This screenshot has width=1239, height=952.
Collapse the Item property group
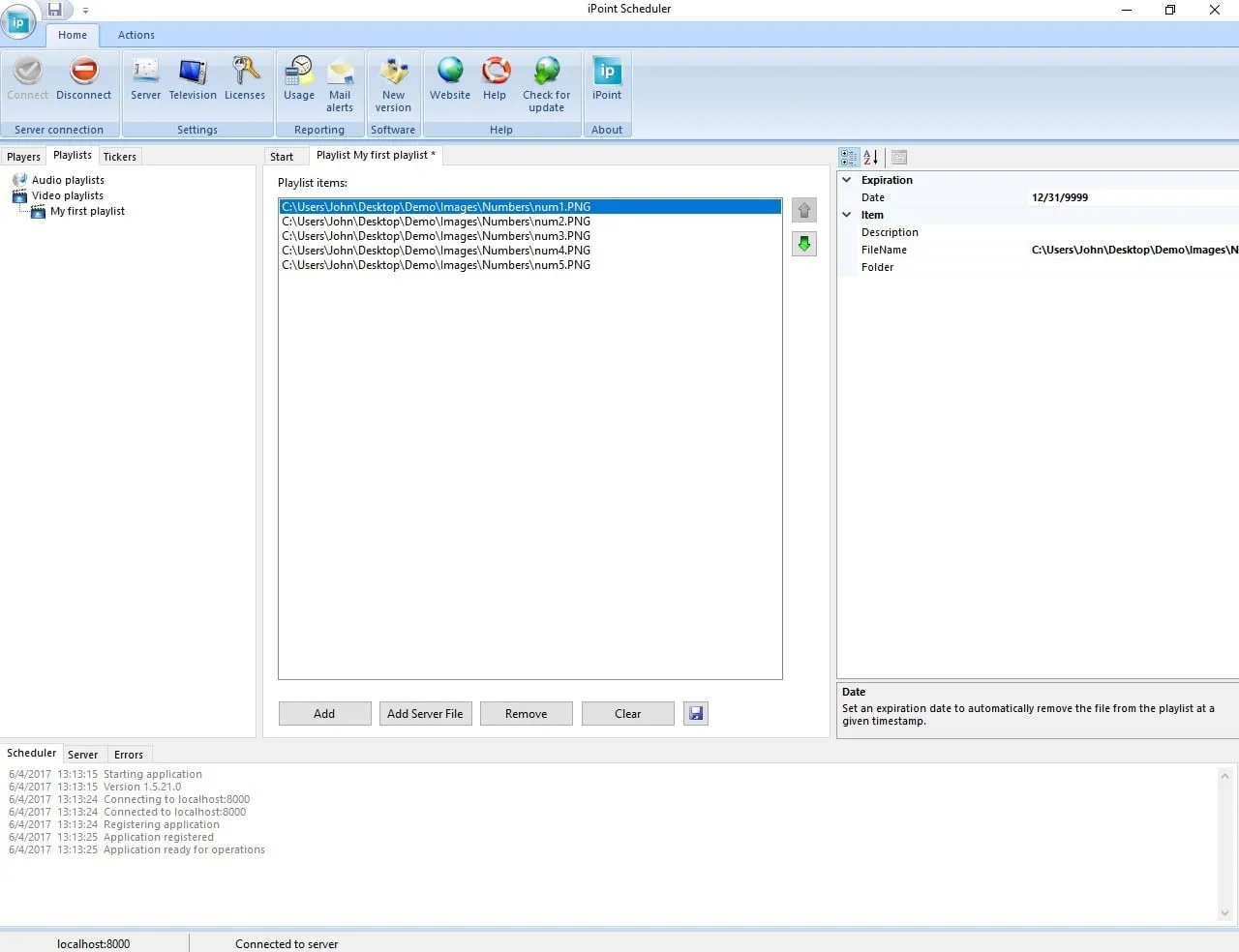[847, 215]
